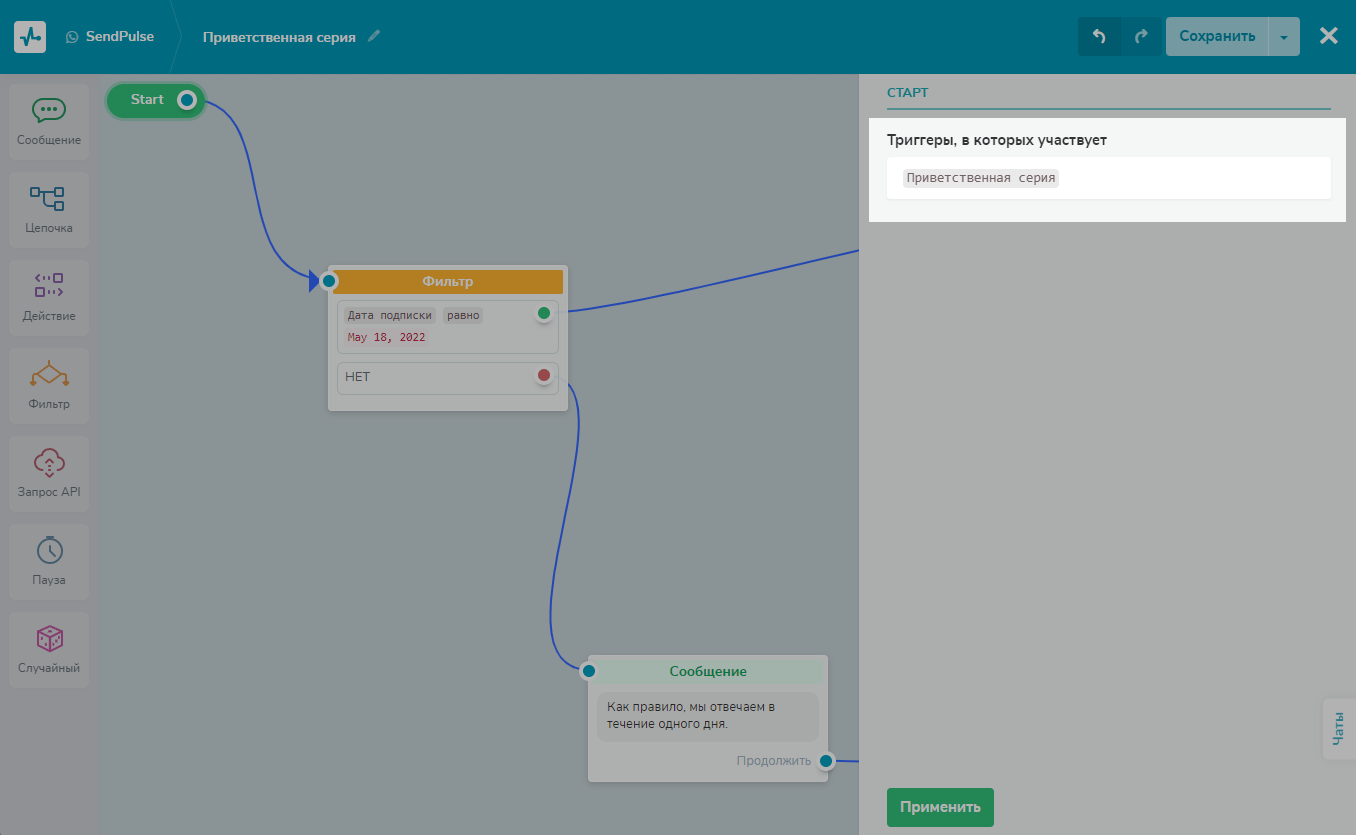Select the Фильтр block header
Image resolution: width=1356 pixels, height=835 pixels.
(448, 282)
